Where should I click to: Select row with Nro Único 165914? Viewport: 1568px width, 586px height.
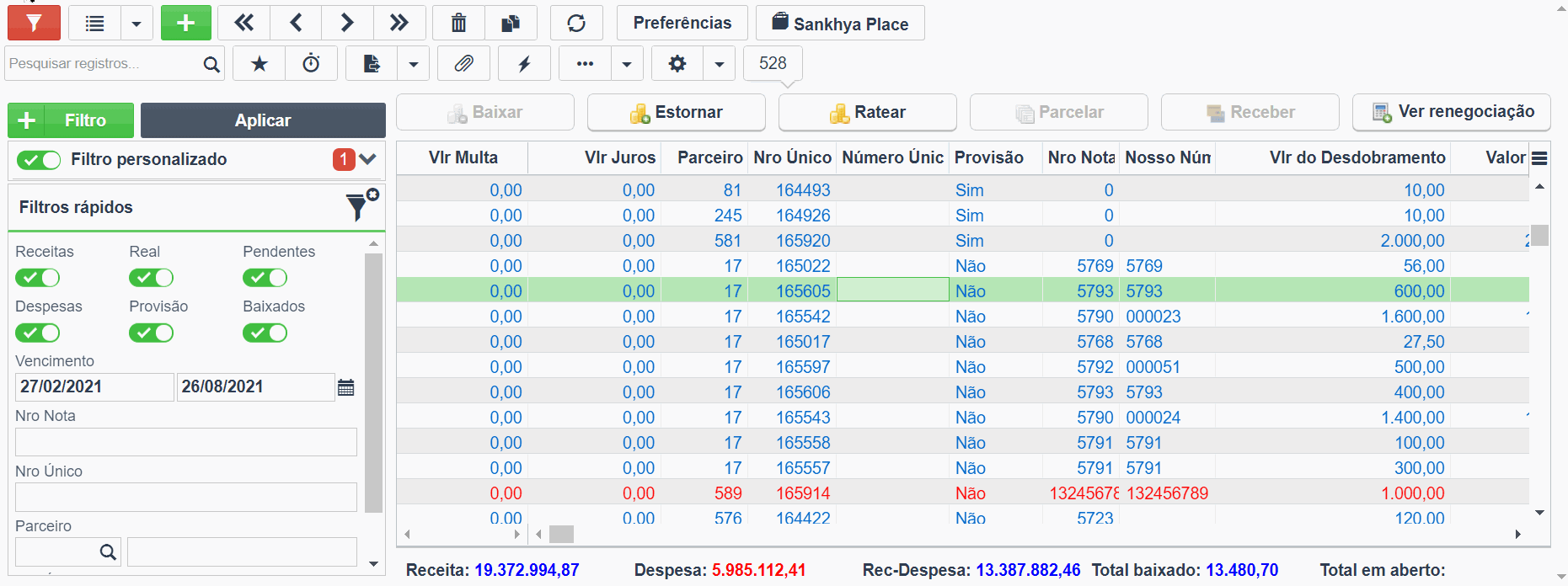point(963,493)
